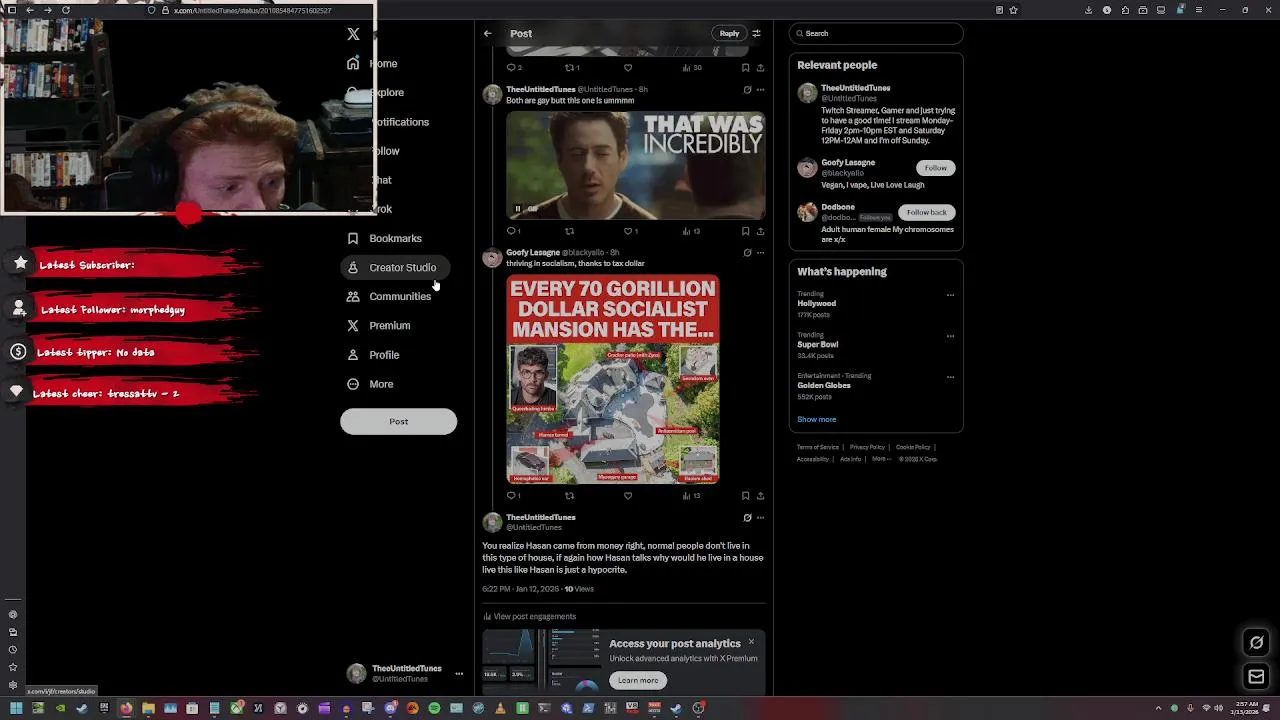Reload the page with browser refresh

pyautogui.click(x=66, y=10)
